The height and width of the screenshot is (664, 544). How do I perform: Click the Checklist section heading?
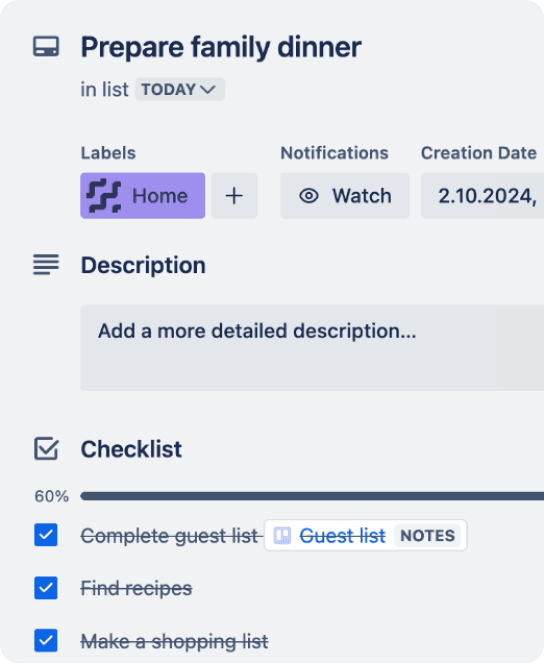click(131, 449)
